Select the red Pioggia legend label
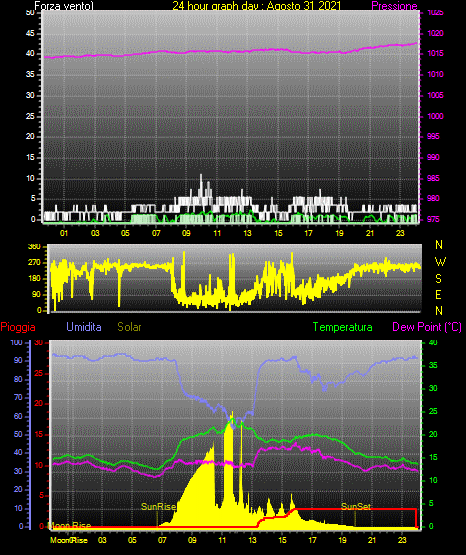The image size is (466, 555). 18,327
